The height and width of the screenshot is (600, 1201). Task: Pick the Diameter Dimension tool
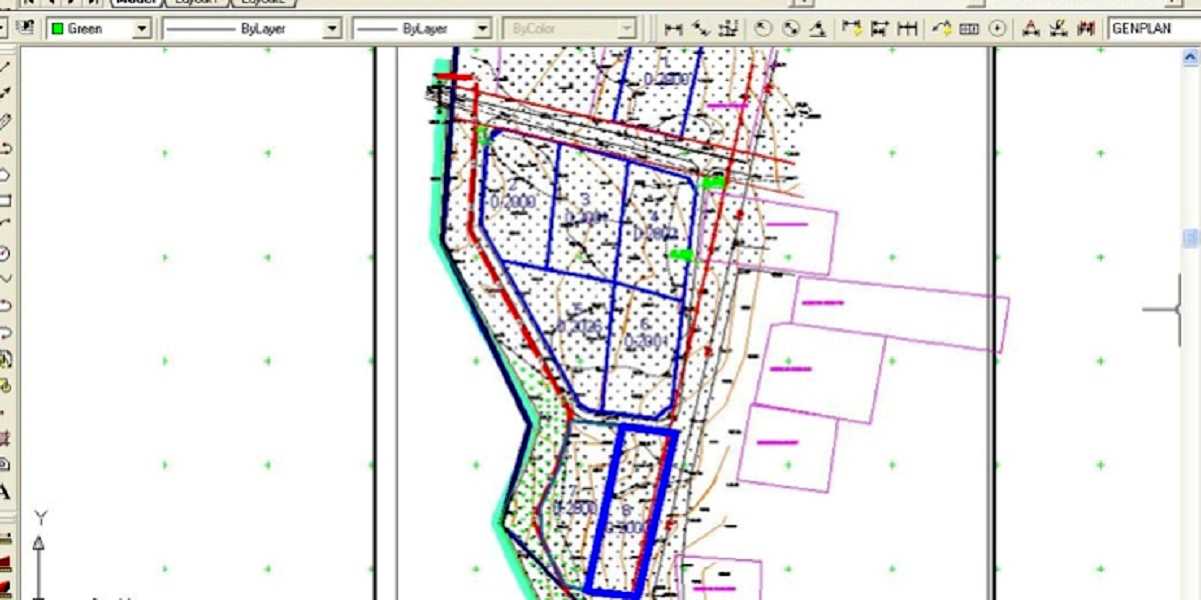tap(791, 29)
